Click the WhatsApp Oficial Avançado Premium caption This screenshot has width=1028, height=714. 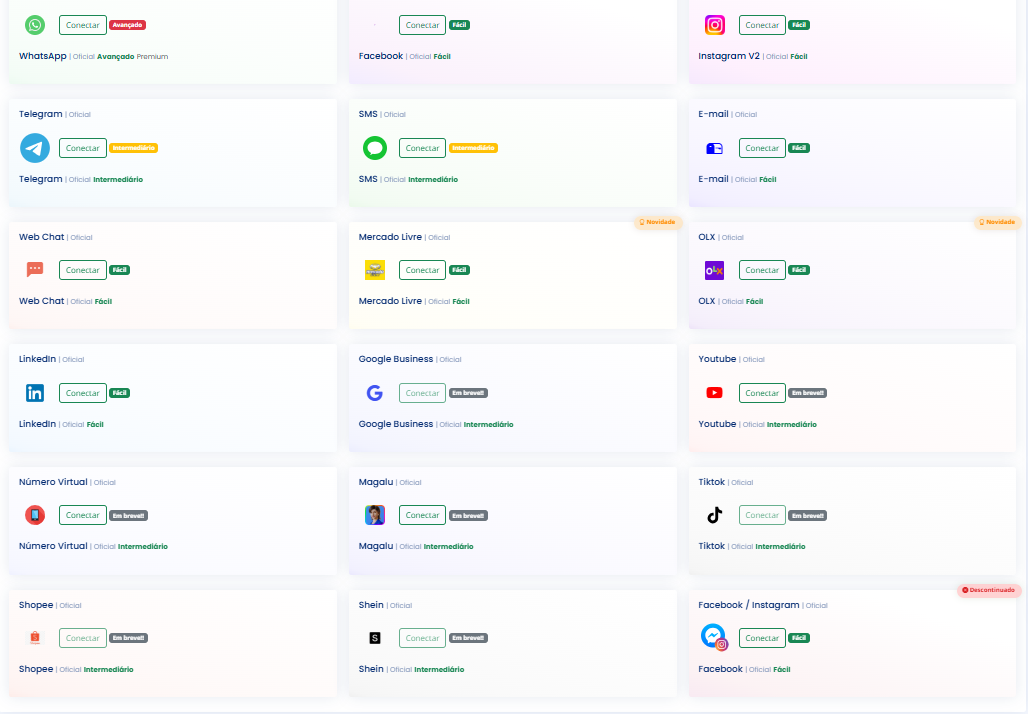(x=94, y=56)
